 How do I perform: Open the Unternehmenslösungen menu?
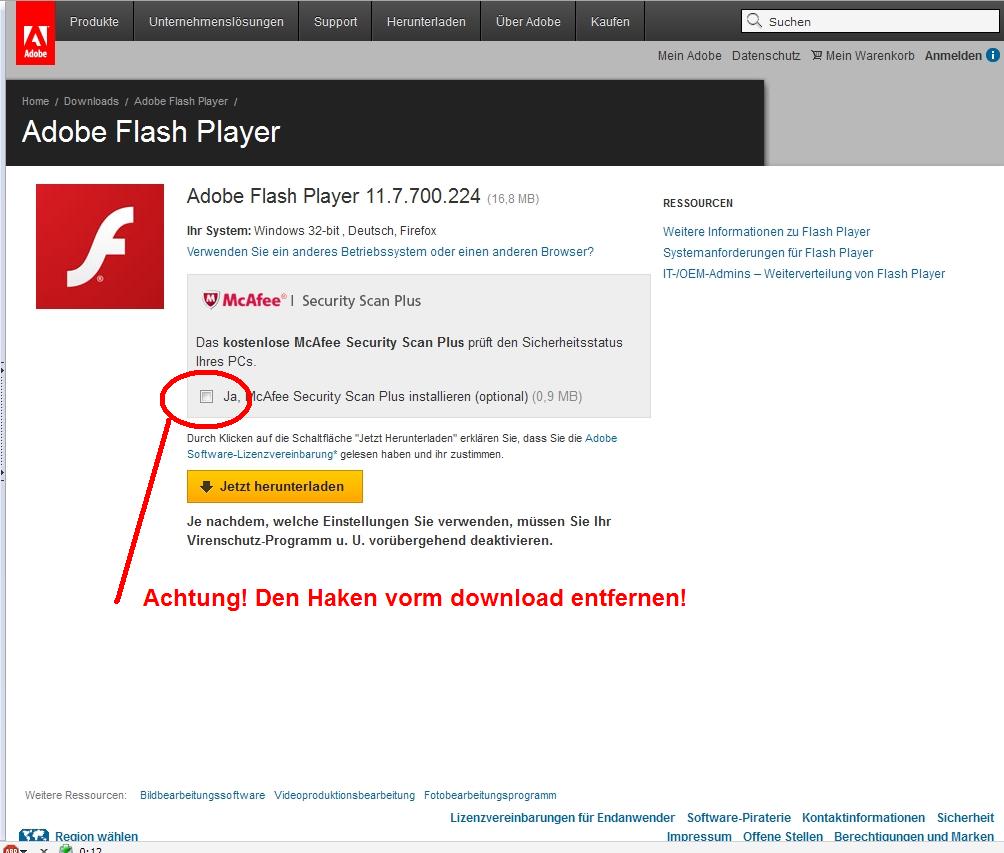216,21
